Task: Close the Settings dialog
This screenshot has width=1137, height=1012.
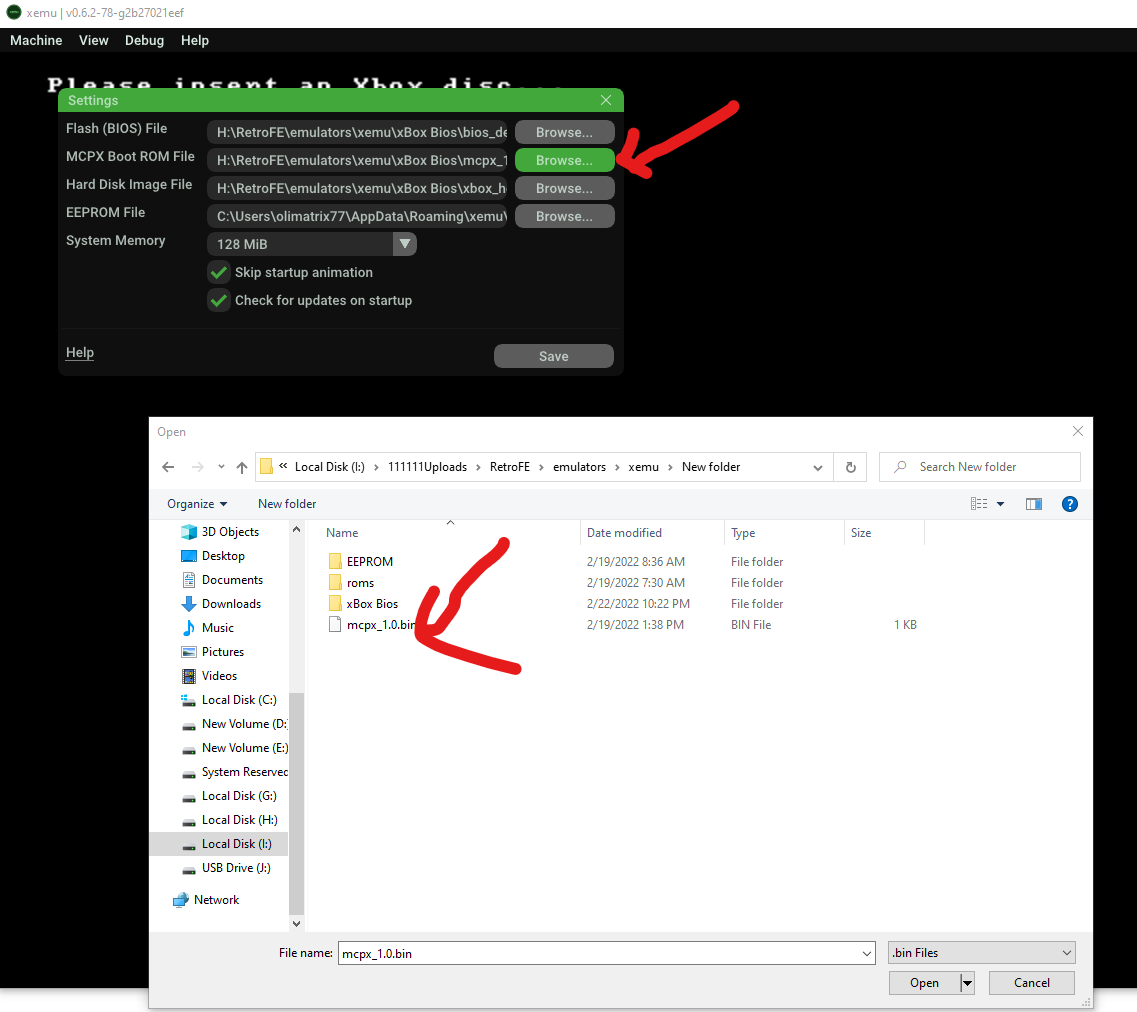Action: (606, 100)
